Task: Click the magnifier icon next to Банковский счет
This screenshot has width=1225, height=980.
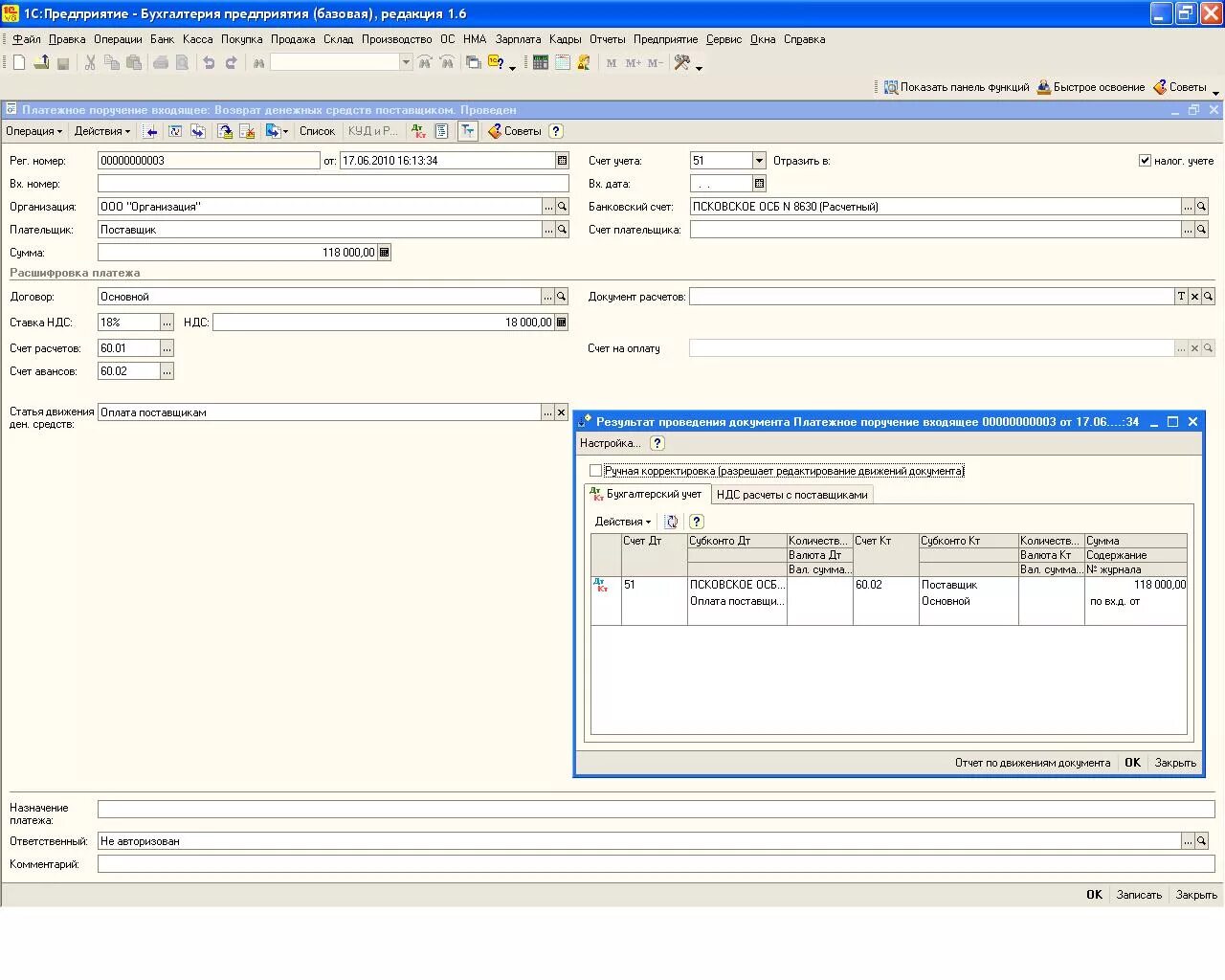Action: coord(1202,207)
